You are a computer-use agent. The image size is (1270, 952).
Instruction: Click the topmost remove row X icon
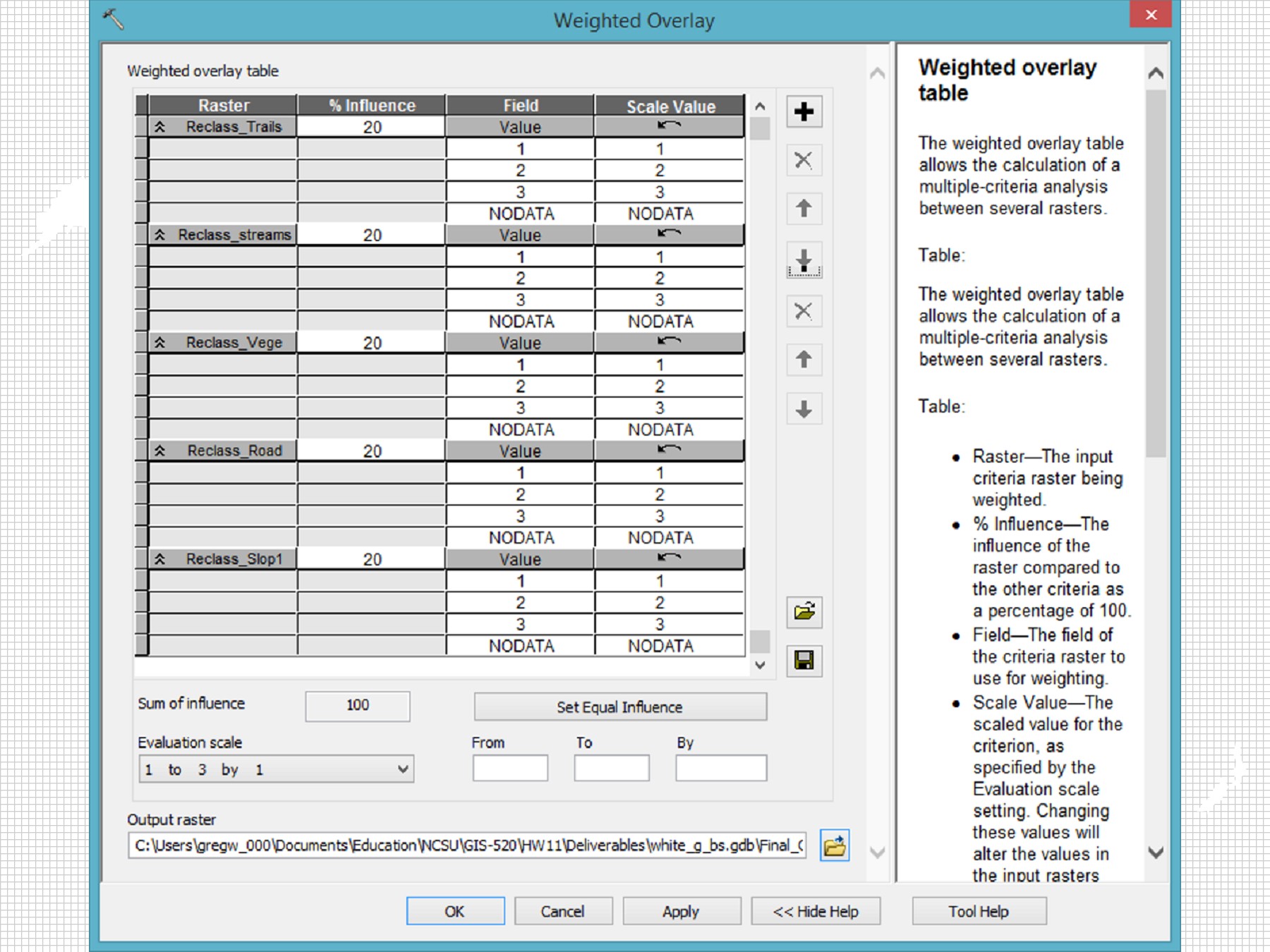tap(804, 160)
